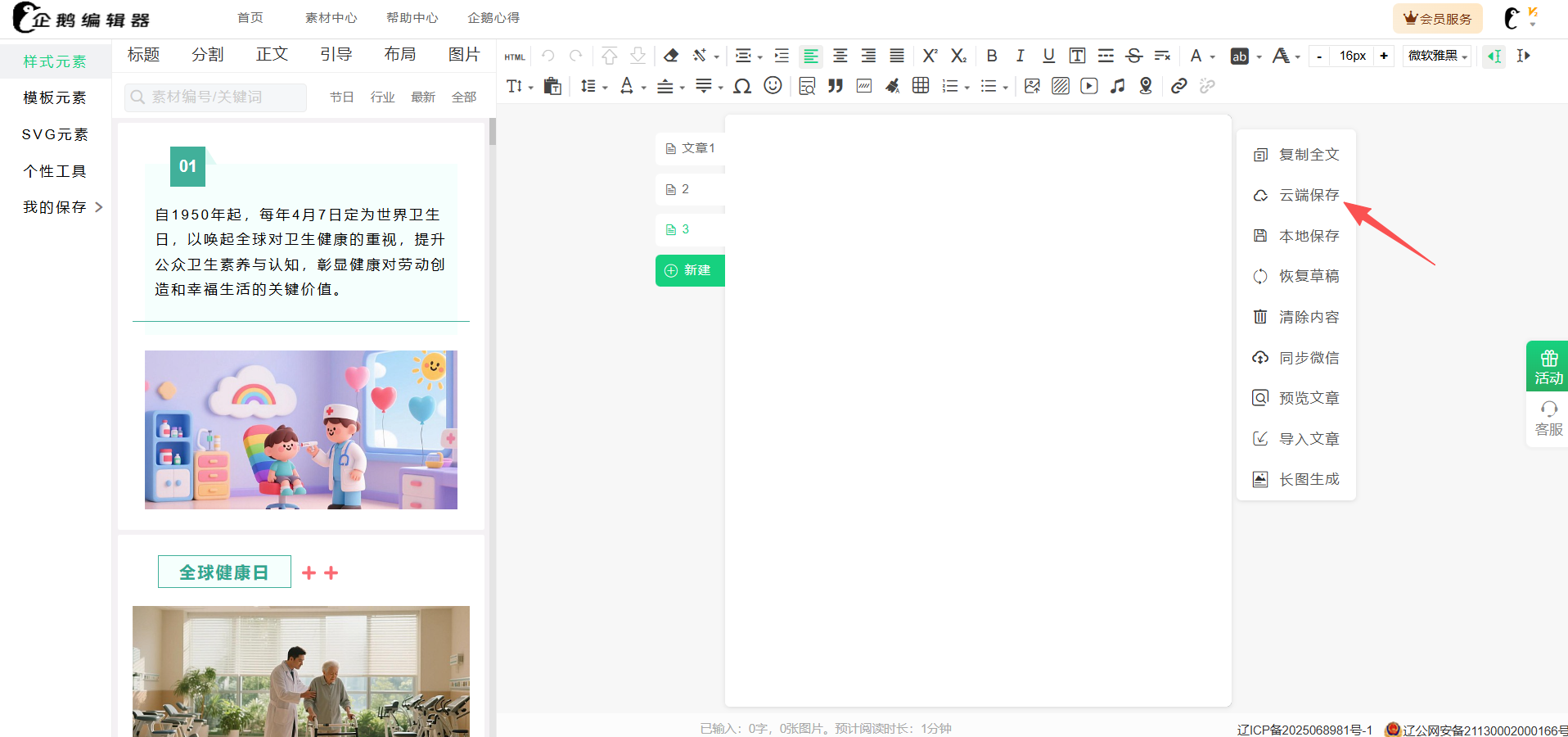This screenshot has width=1568, height=737.
Task: Open the emoji smiley picker
Action: [x=773, y=86]
